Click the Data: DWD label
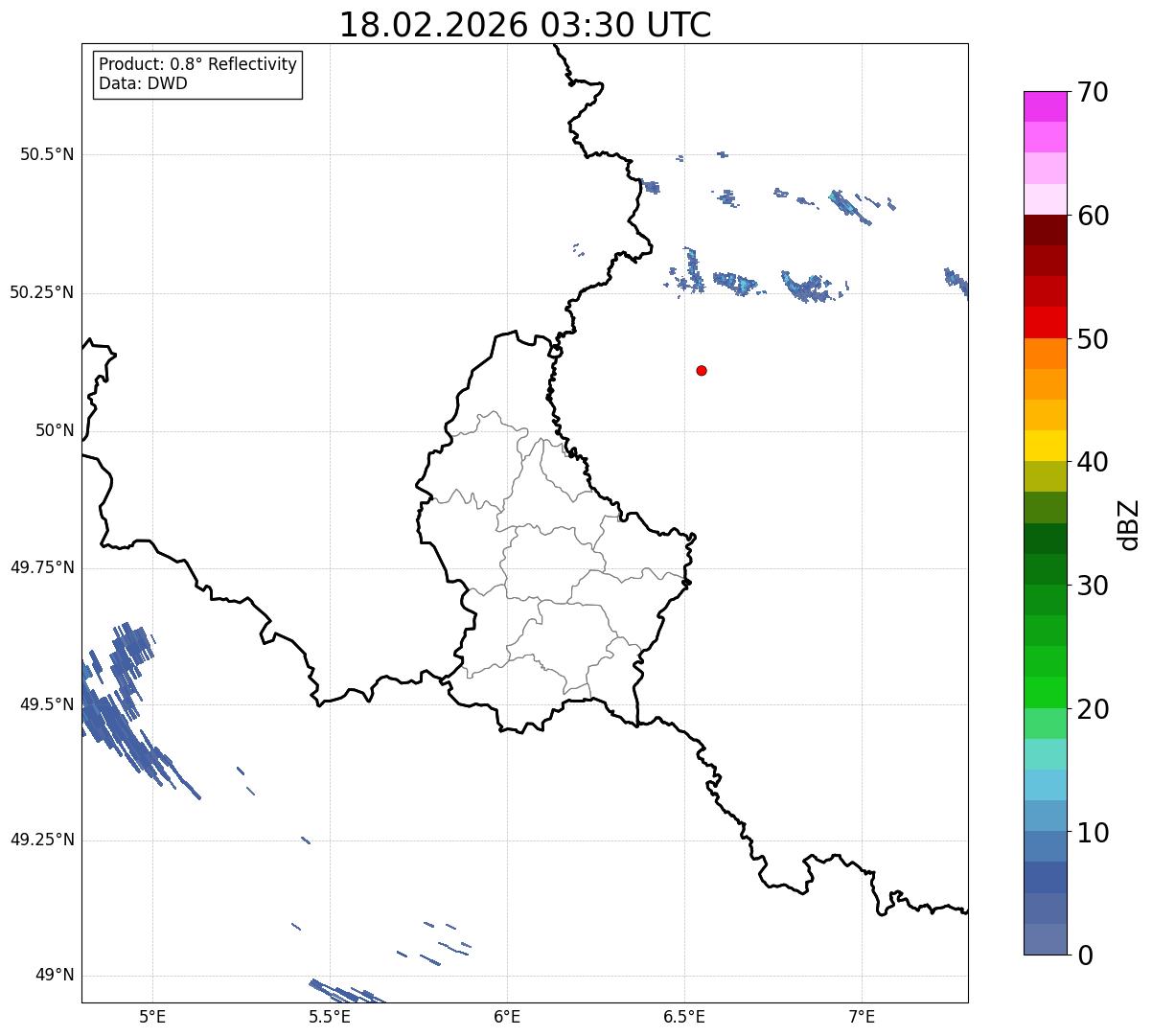The height and width of the screenshot is (1036, 1152). coord(143,83)
